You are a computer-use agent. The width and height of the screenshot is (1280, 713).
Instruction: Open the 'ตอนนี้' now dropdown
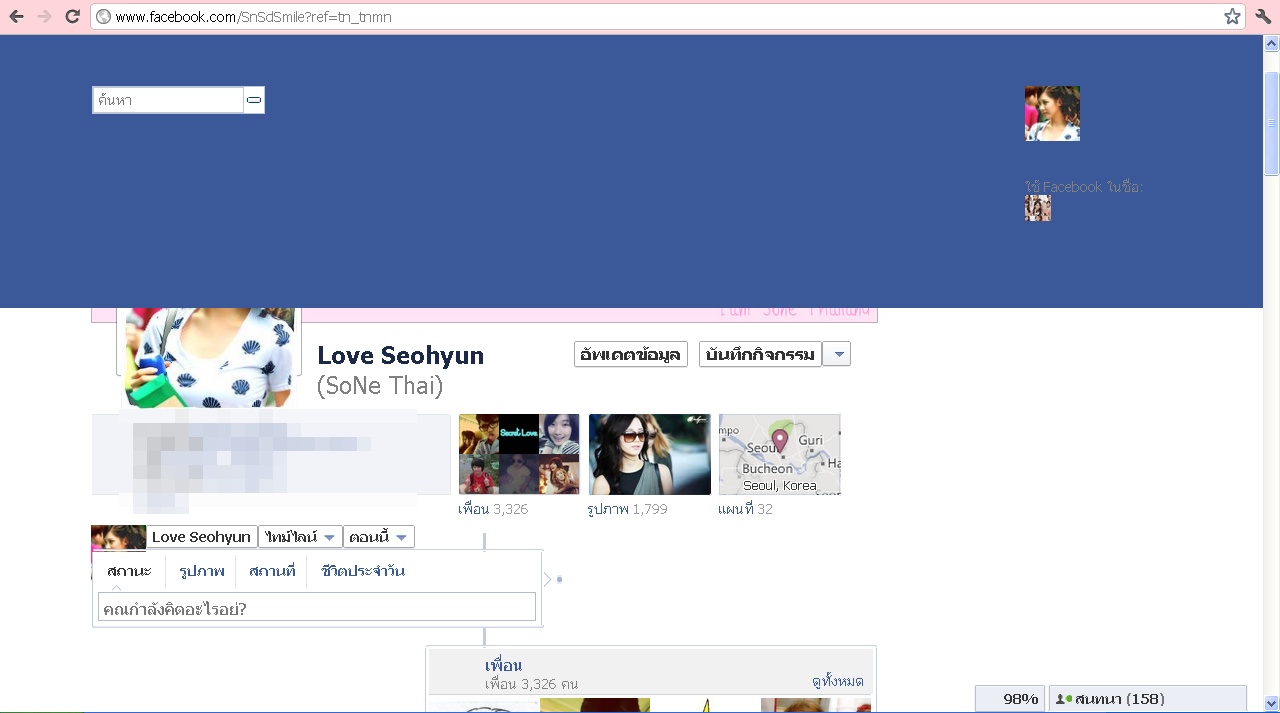click(379, 537)
